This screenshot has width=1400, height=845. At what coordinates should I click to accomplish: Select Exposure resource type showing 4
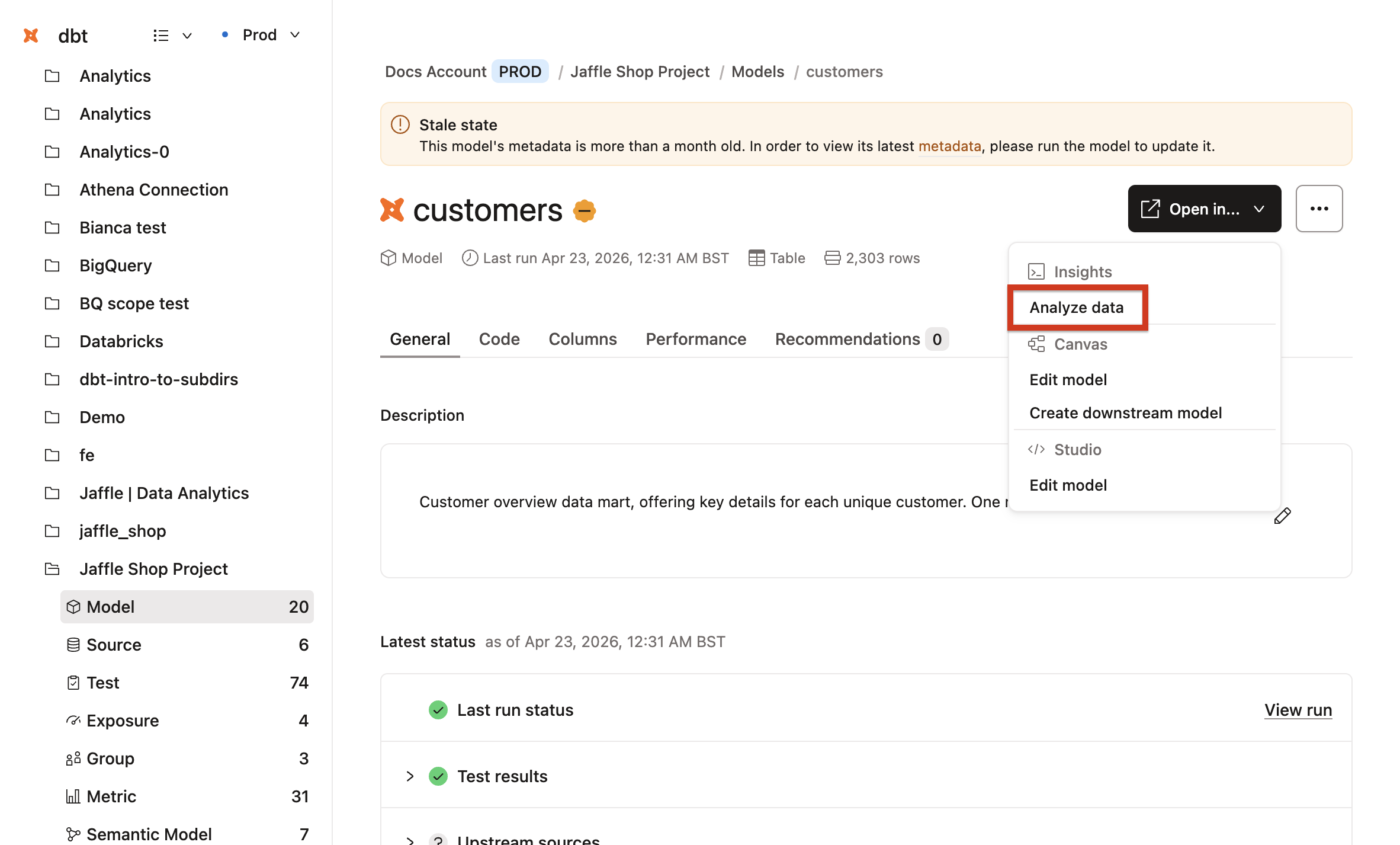[x=187, y=721]
